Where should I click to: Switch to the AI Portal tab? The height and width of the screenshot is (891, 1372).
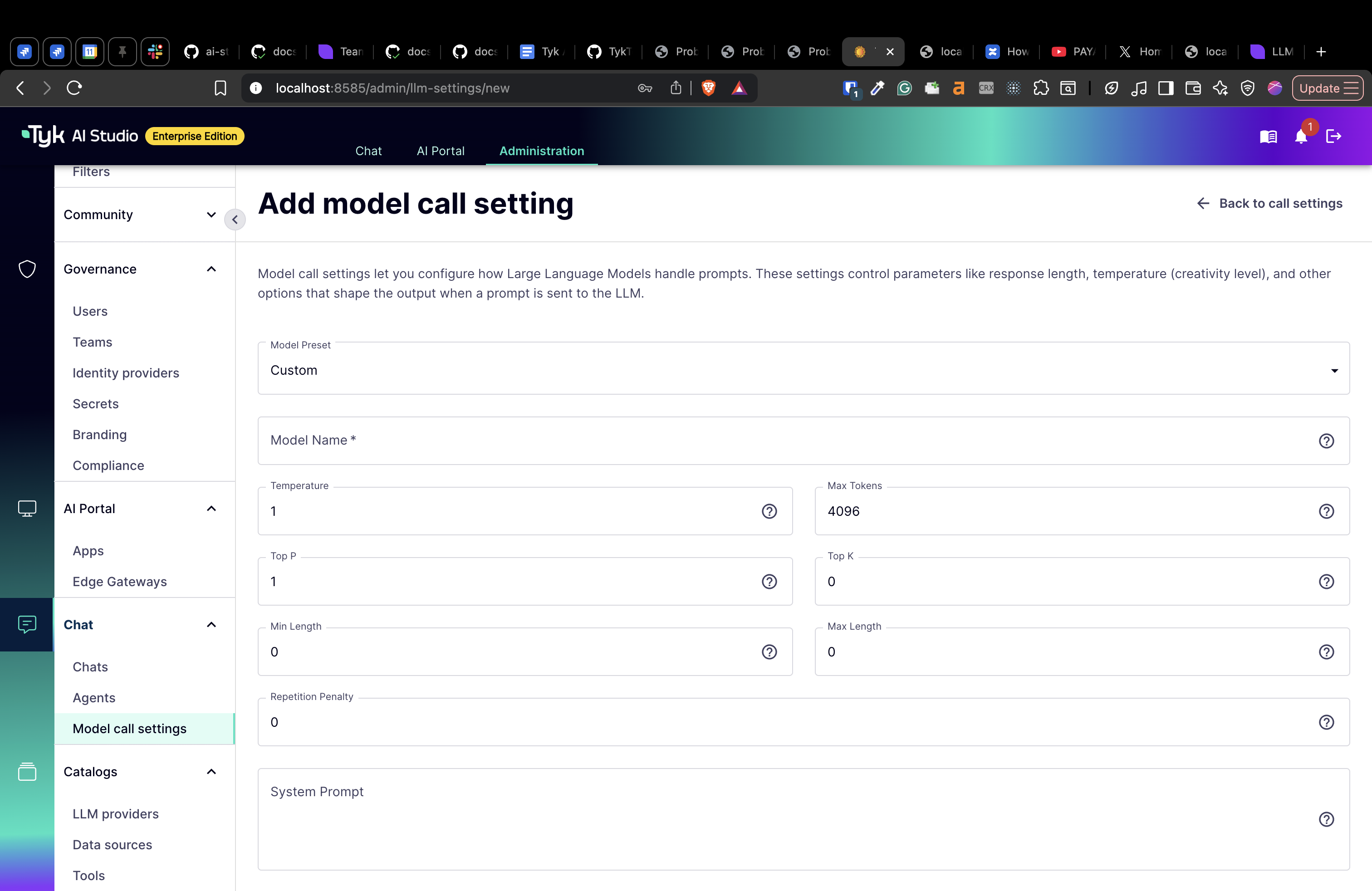click(441, 151)
